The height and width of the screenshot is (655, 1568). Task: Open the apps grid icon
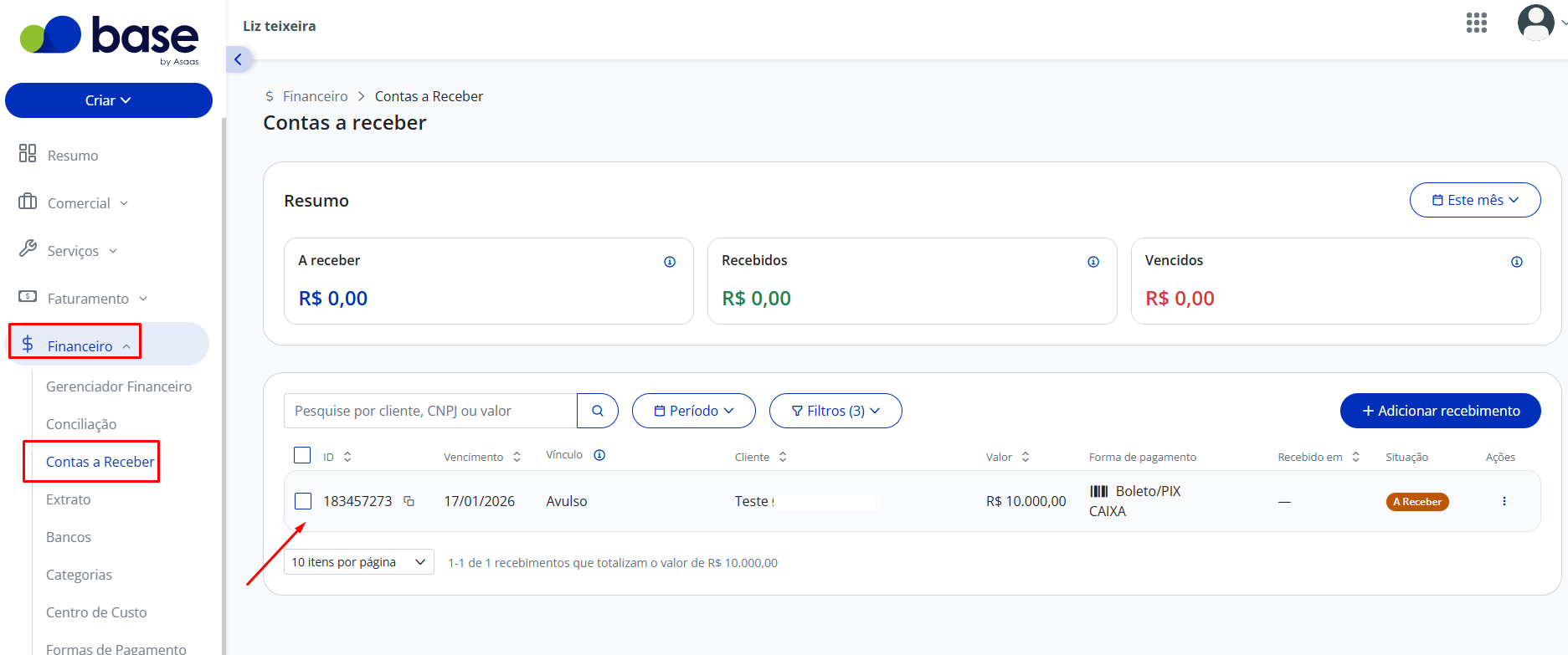click(x=1477, y=23)
